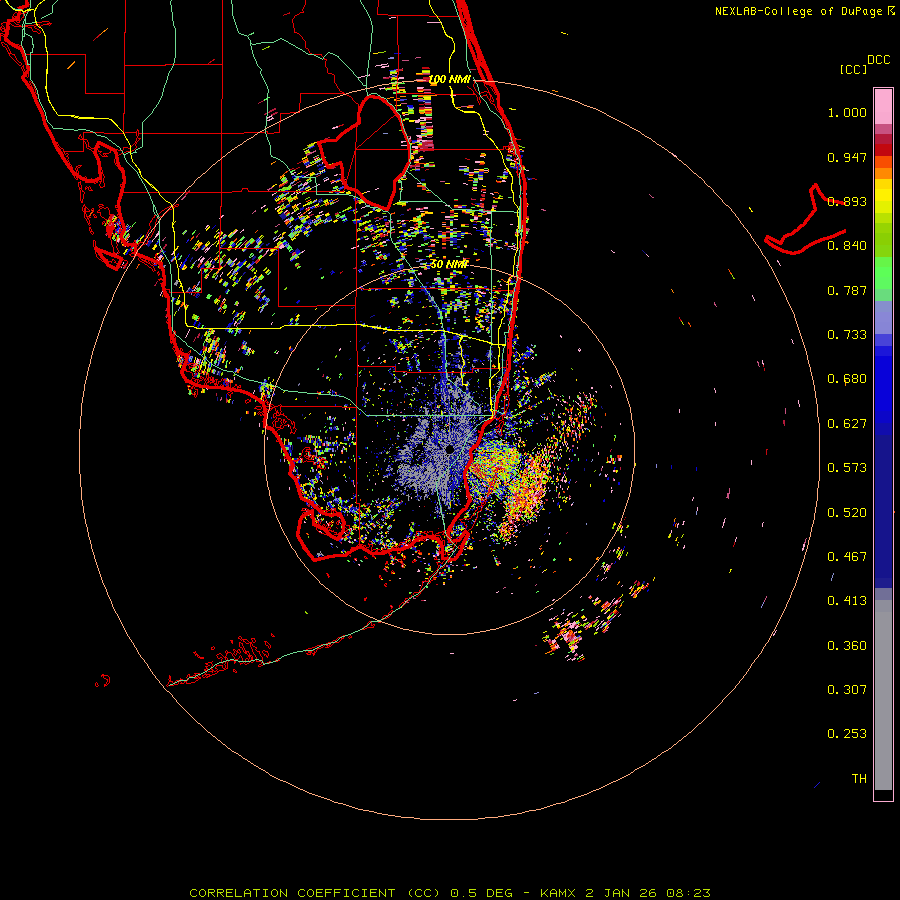Click the NEXLAB-College of DuPage watermark text
This screenshot has width=900, height=900.
coord(804,11)
